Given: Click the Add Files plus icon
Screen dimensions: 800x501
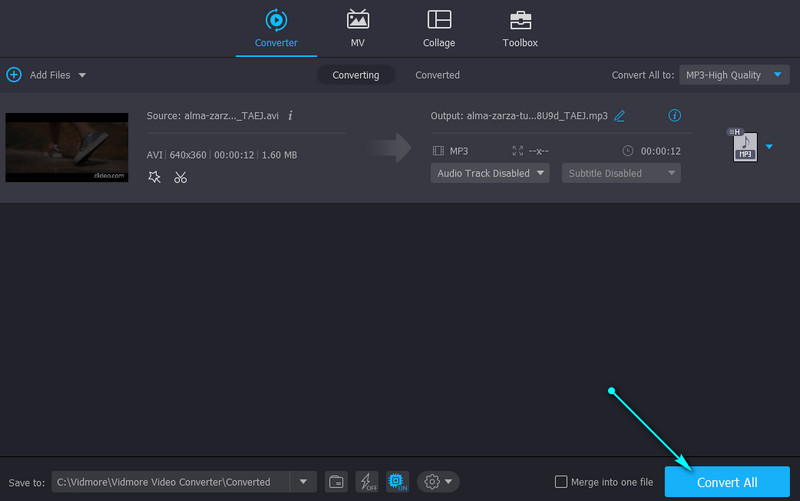Looking at the screenshot, I should pos(14,75).
